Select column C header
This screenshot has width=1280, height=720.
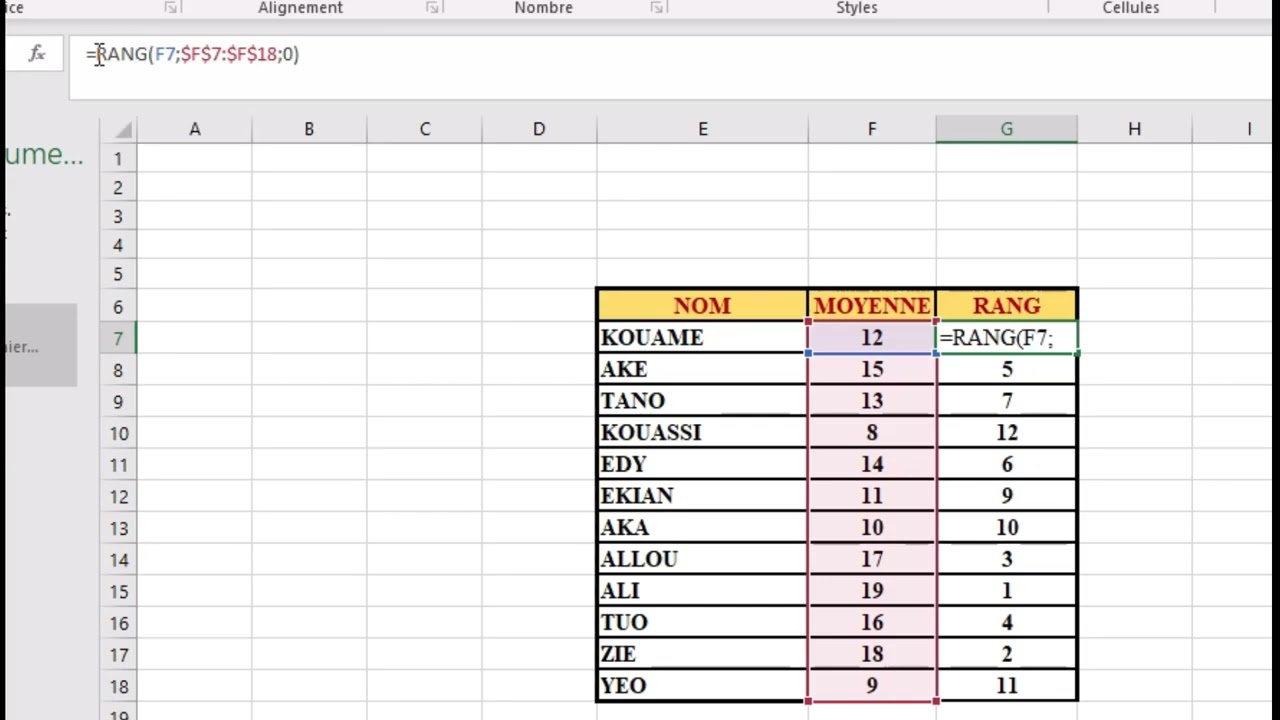click(424, 129)
